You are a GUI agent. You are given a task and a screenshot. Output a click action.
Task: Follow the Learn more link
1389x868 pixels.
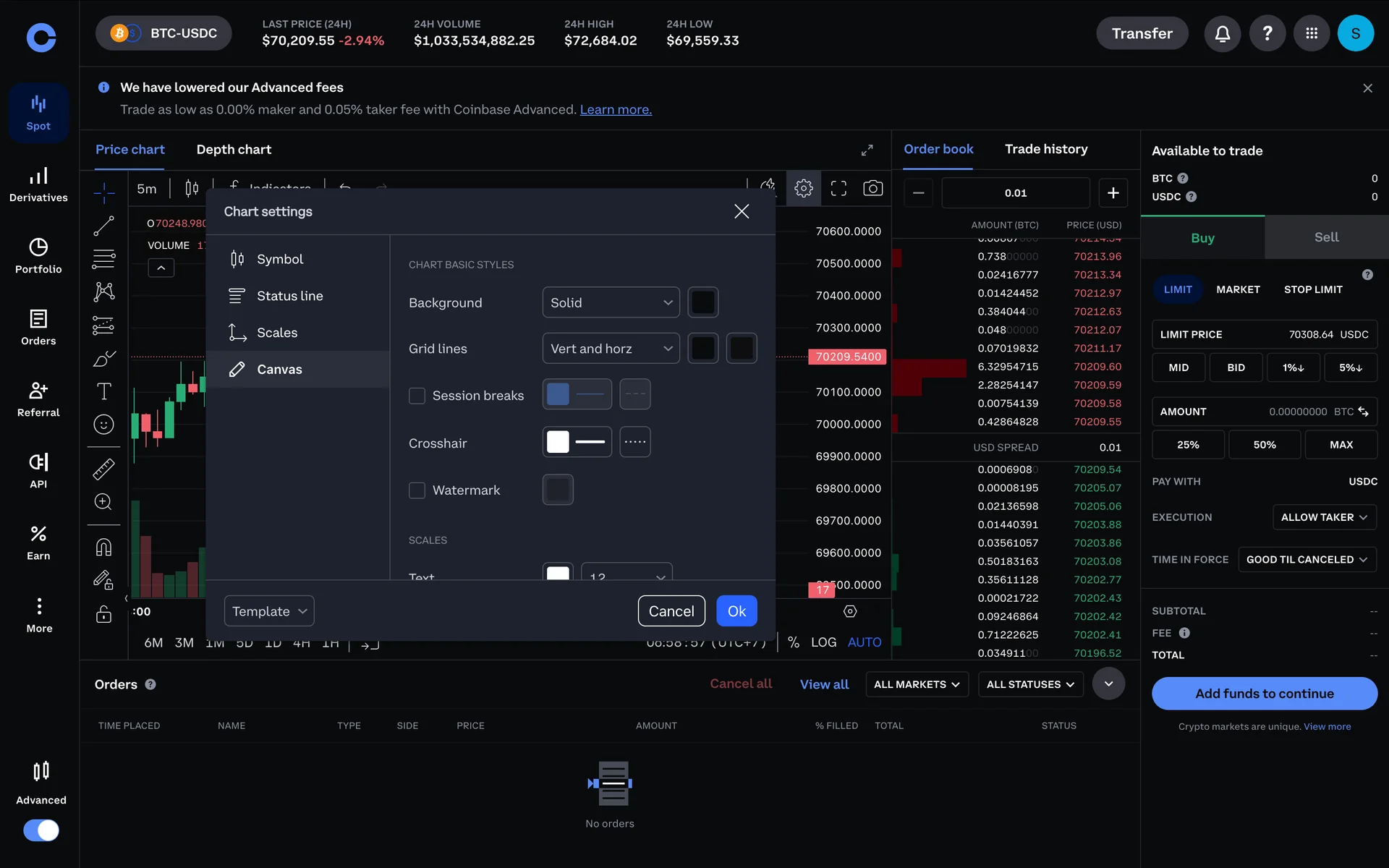tap(616, 109)
